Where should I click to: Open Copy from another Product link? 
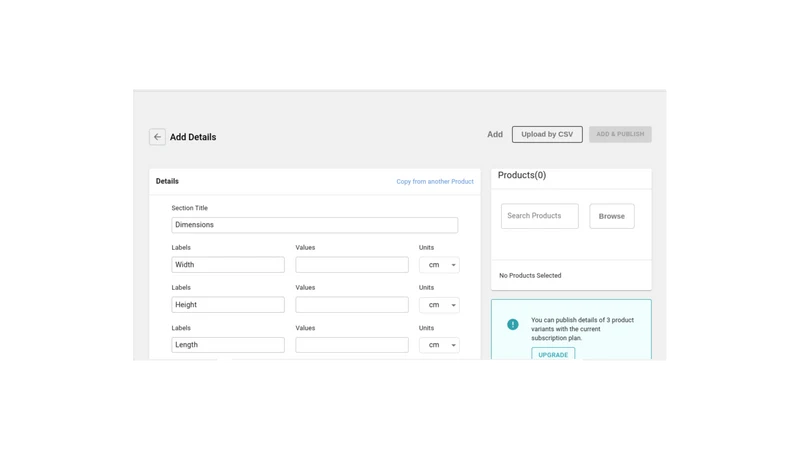click(x=435, y=182)
